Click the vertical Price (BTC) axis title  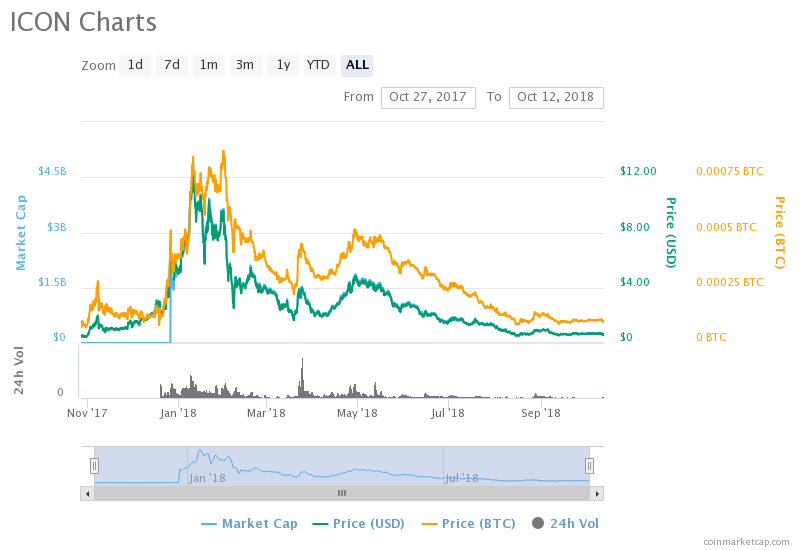tap(779, 233)
